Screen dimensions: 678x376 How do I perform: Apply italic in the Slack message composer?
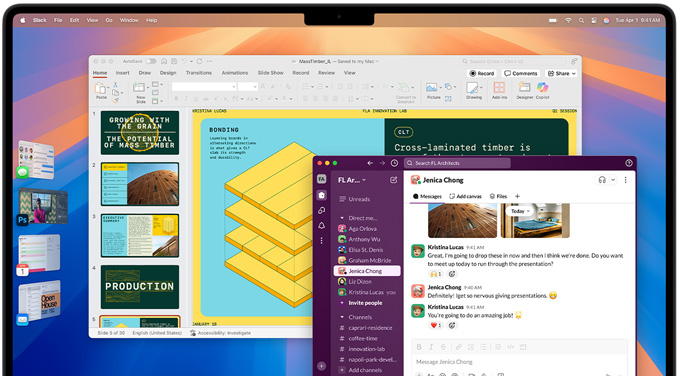click(431, 347)
